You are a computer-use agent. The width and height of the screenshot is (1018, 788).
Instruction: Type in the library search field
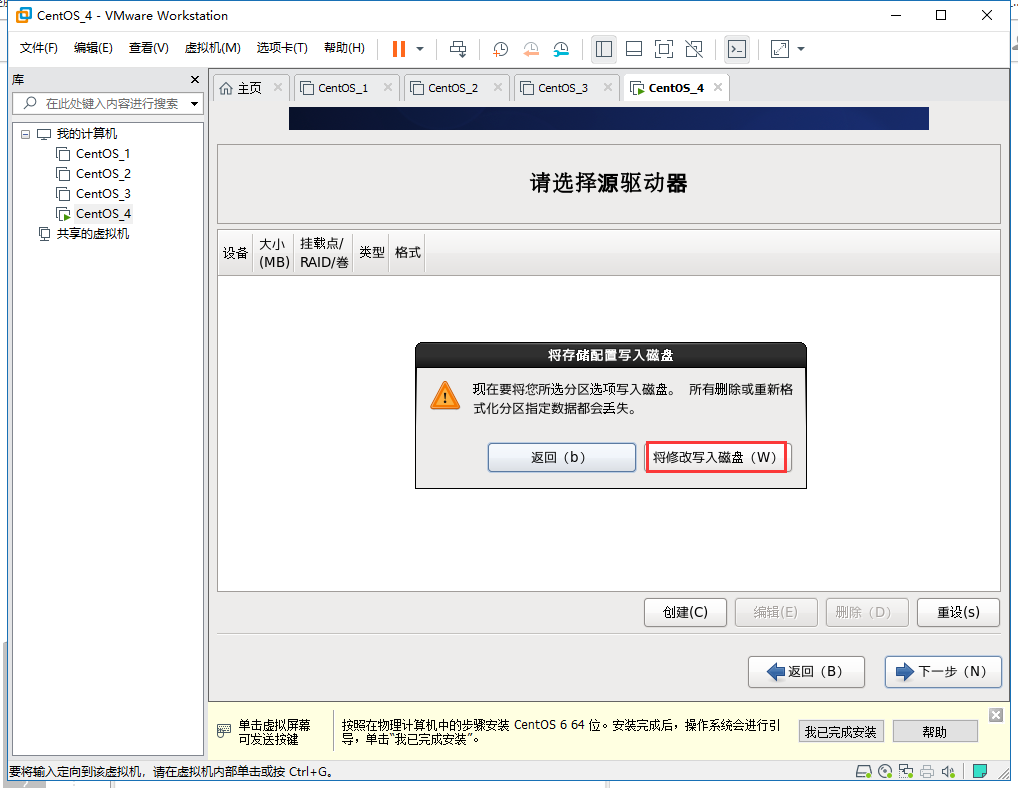110,103
